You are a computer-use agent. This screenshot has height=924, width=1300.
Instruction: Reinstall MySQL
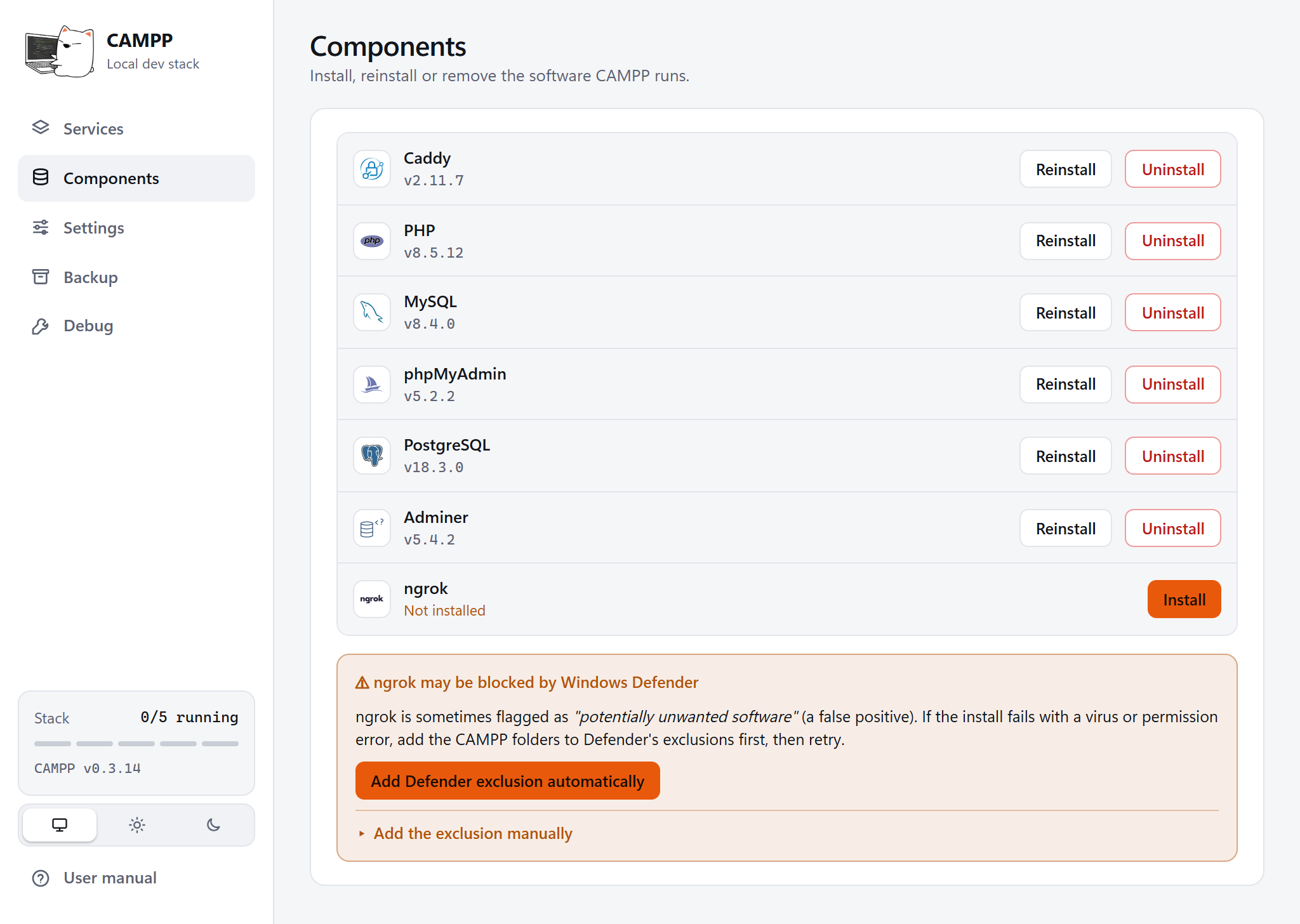[x=1066, y=312]
